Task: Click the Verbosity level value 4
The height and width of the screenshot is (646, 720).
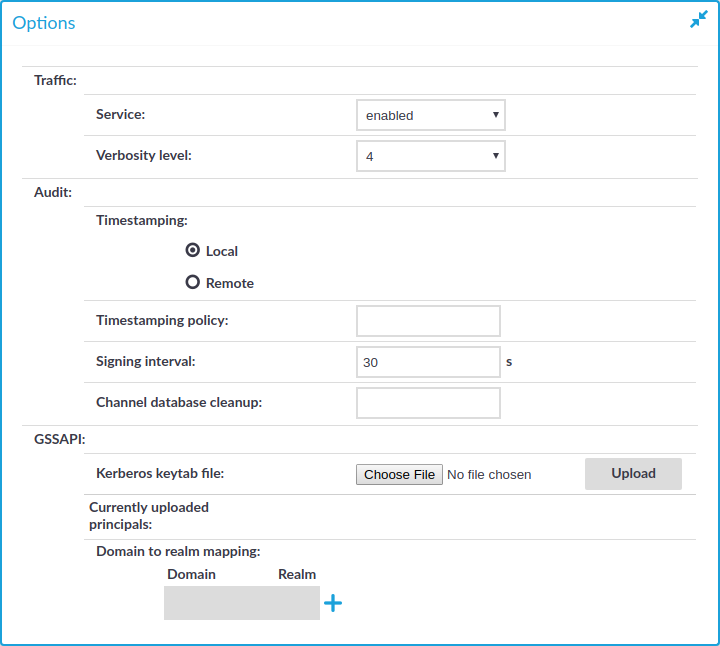Action: point(370,157)
